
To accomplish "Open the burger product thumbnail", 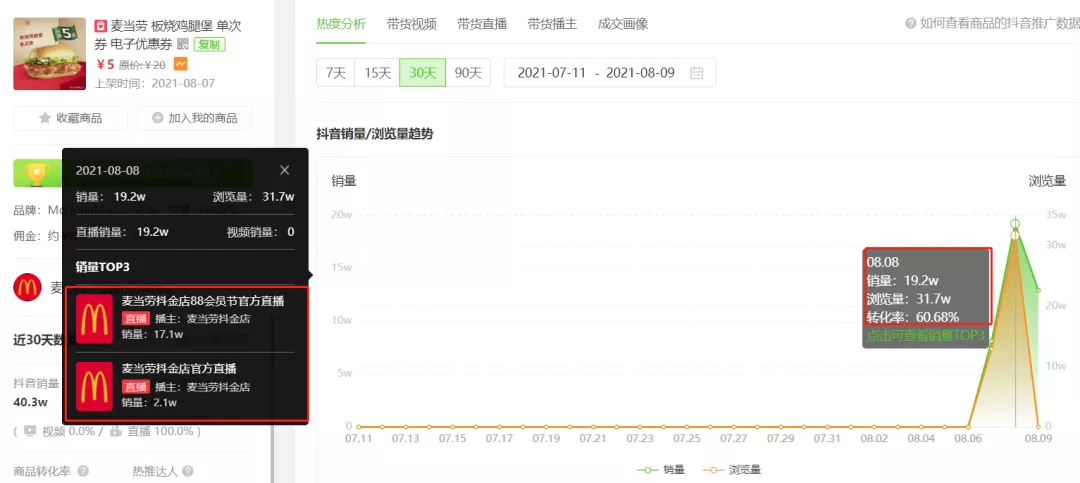I will tap(50, 54).
